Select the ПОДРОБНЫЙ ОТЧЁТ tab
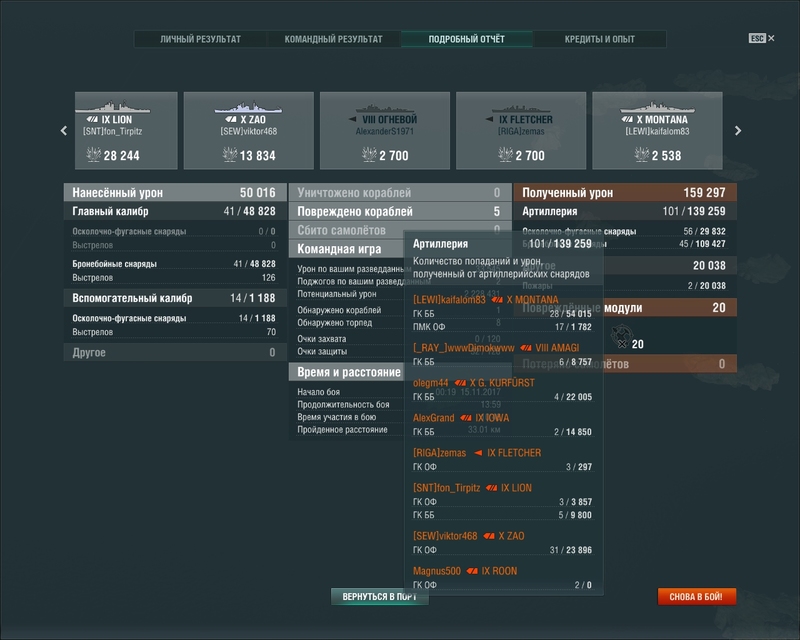800x640 pixels. [x=467, y=39]
